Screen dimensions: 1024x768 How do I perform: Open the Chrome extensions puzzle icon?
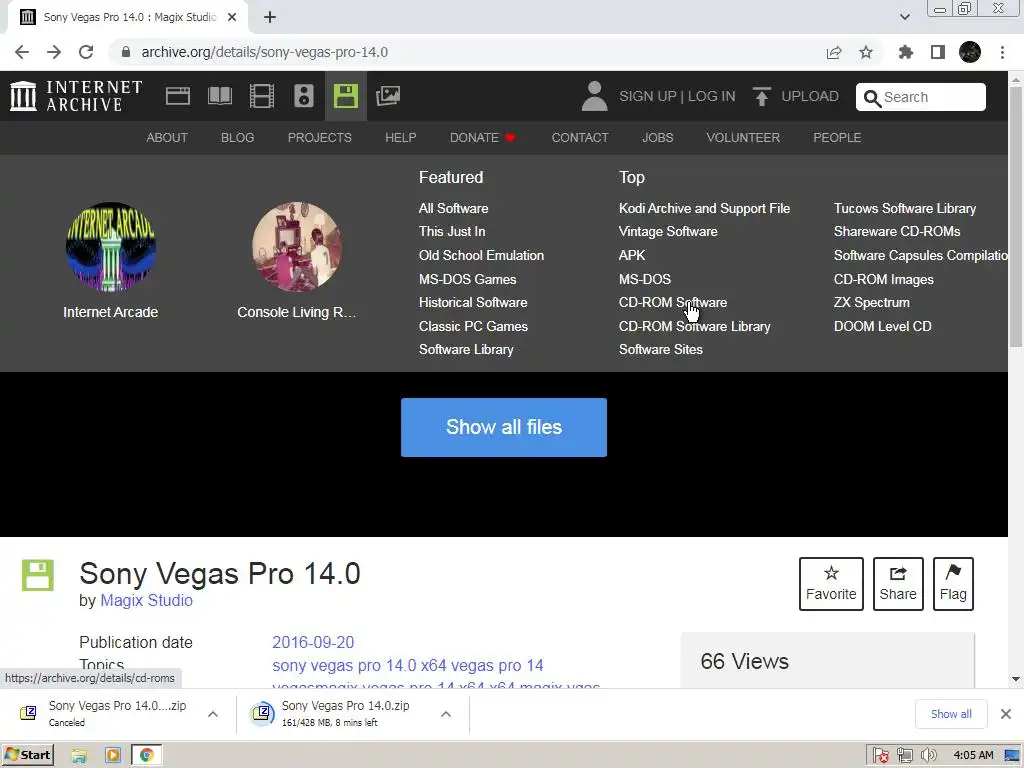[x=906, y=52]
